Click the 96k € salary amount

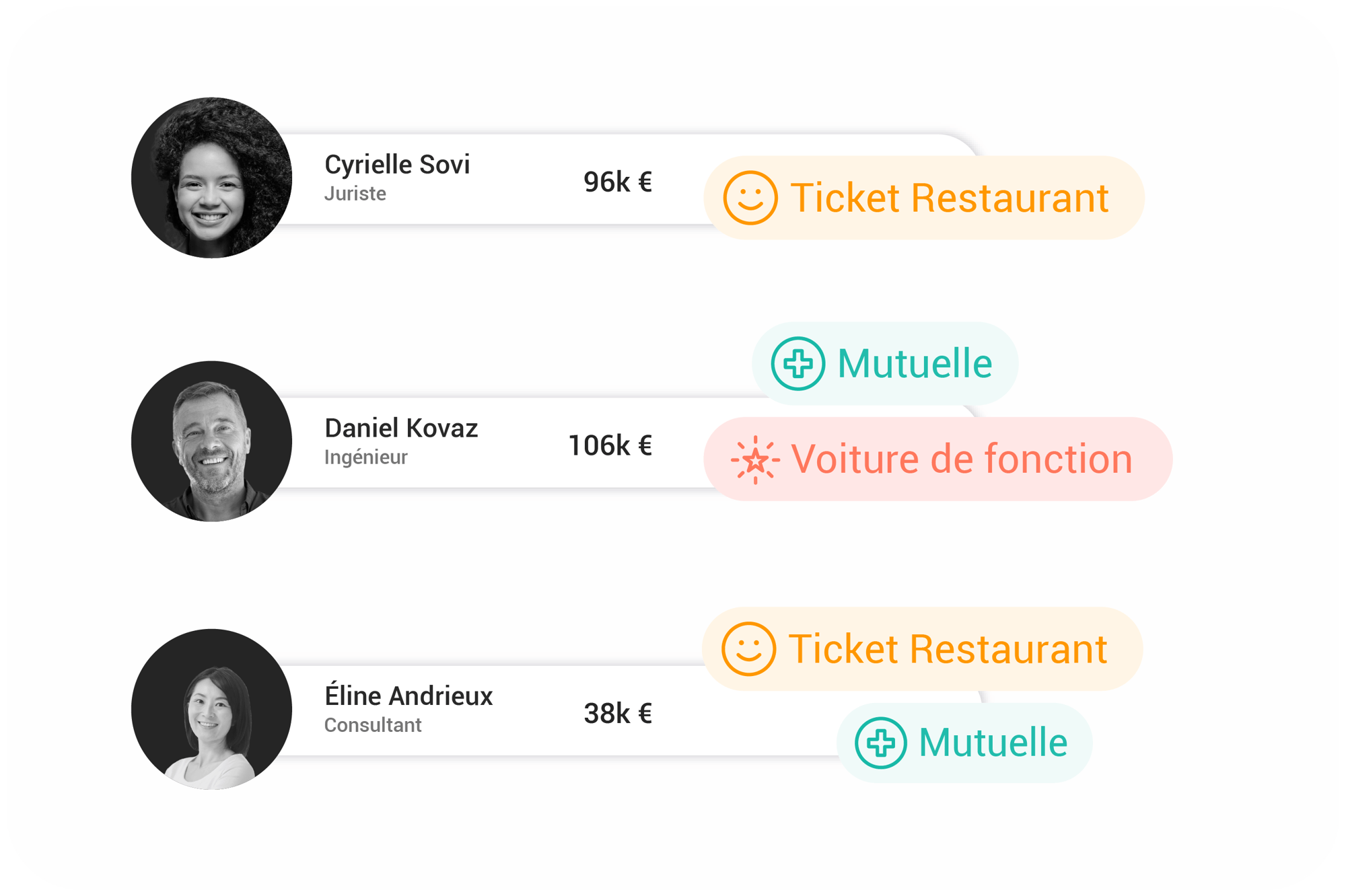(618, 182)
